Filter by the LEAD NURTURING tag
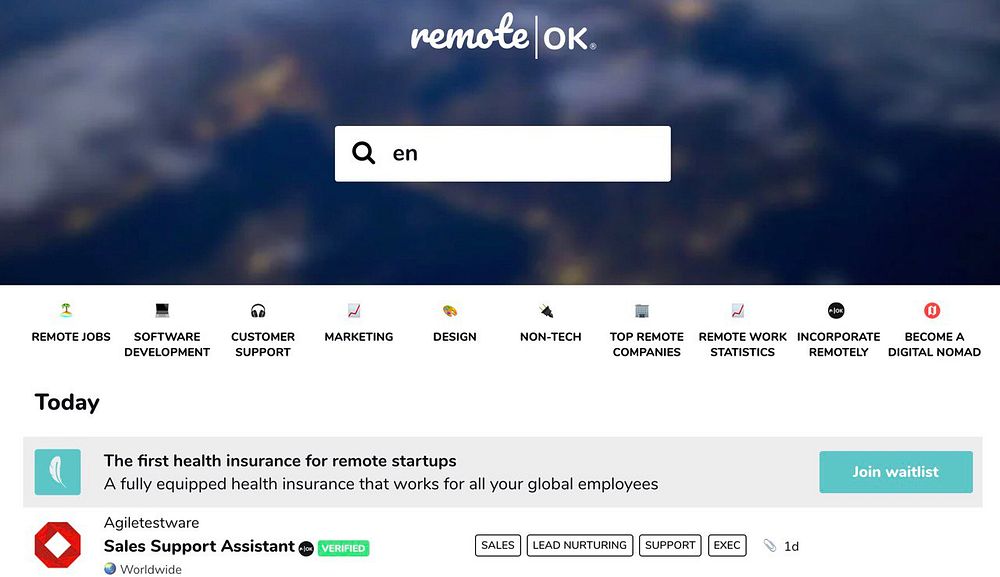1000x577 pixels. pos(580,545)
